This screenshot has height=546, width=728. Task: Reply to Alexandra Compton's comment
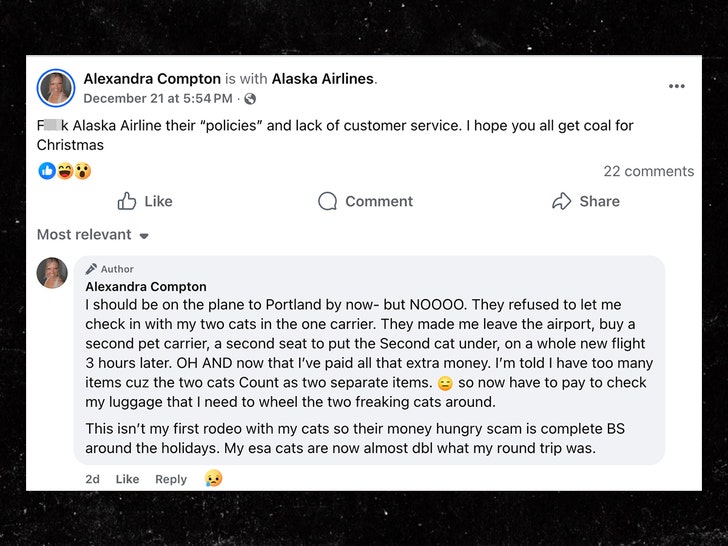pos(171,479)
